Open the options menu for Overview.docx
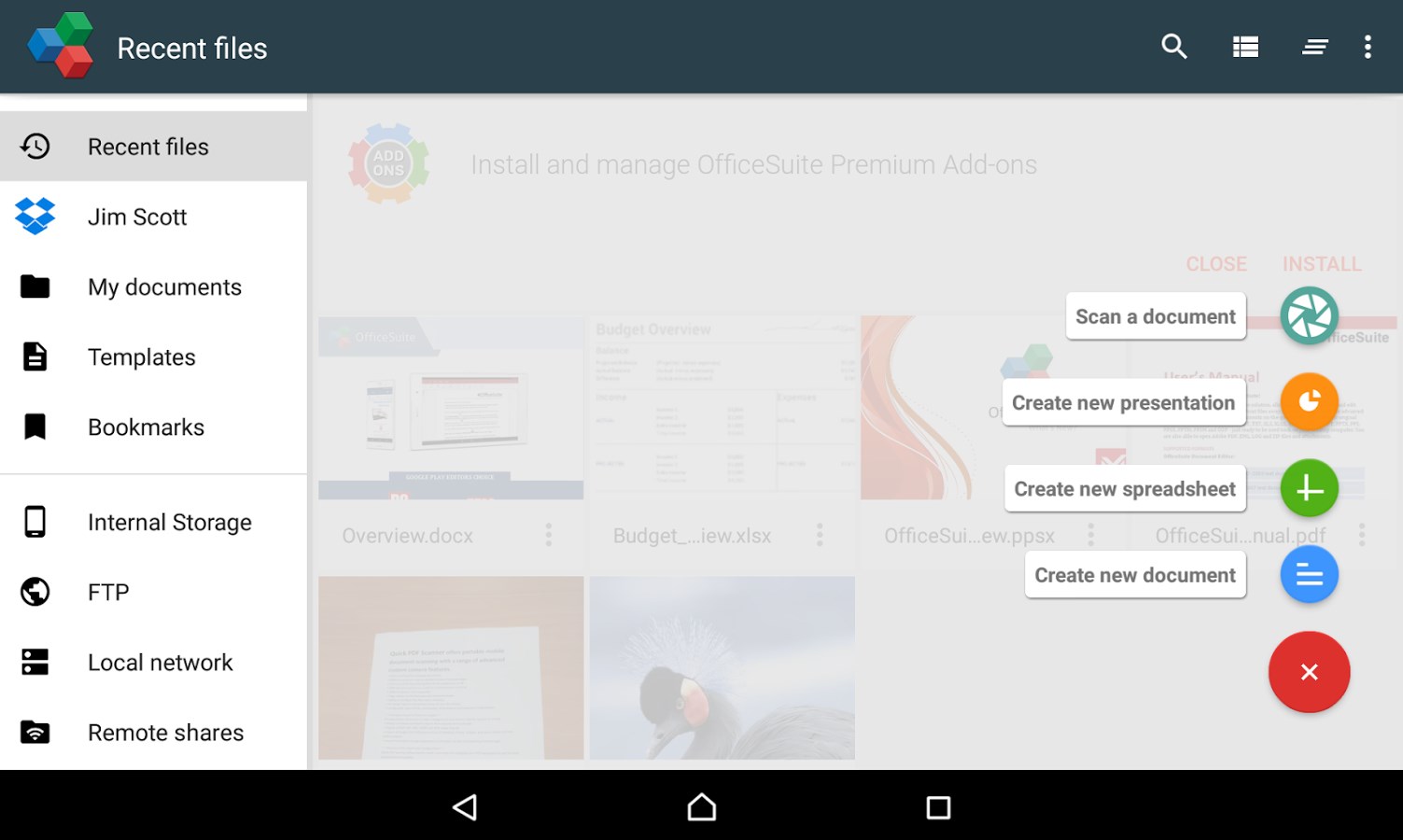 pyautogui.click(x=549, y=535)
